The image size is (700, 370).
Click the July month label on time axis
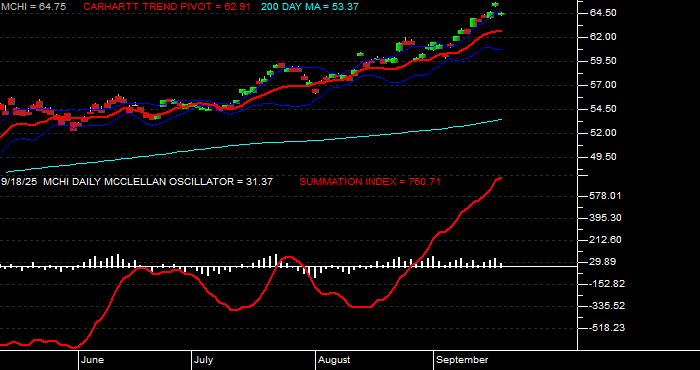point(204,360)
